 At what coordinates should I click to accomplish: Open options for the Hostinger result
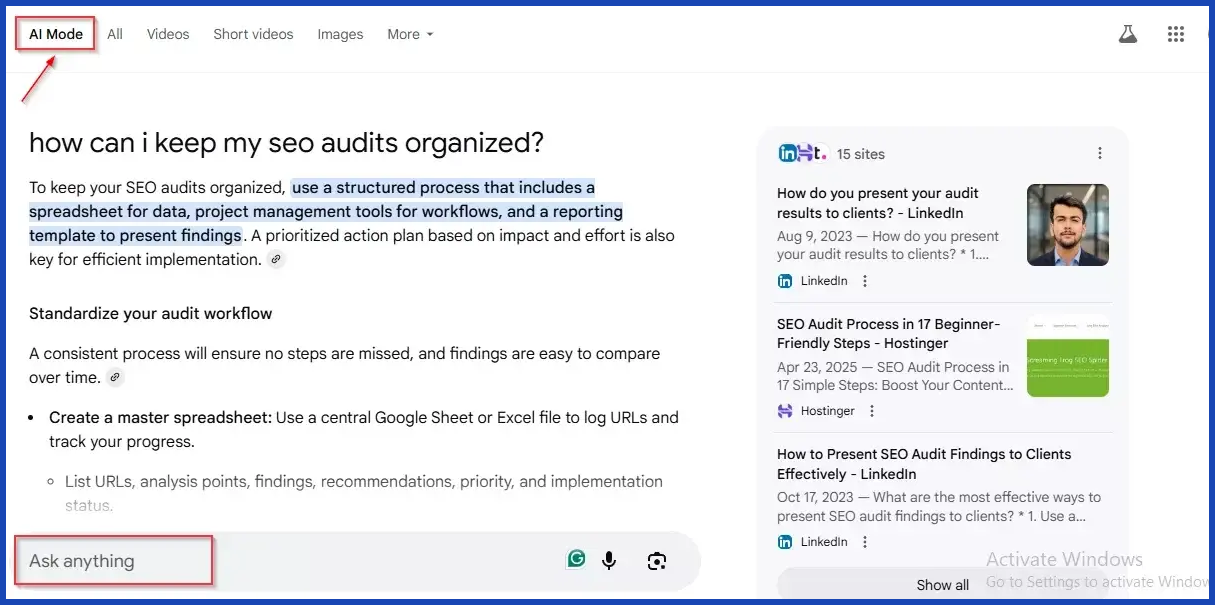click(872, 411)
